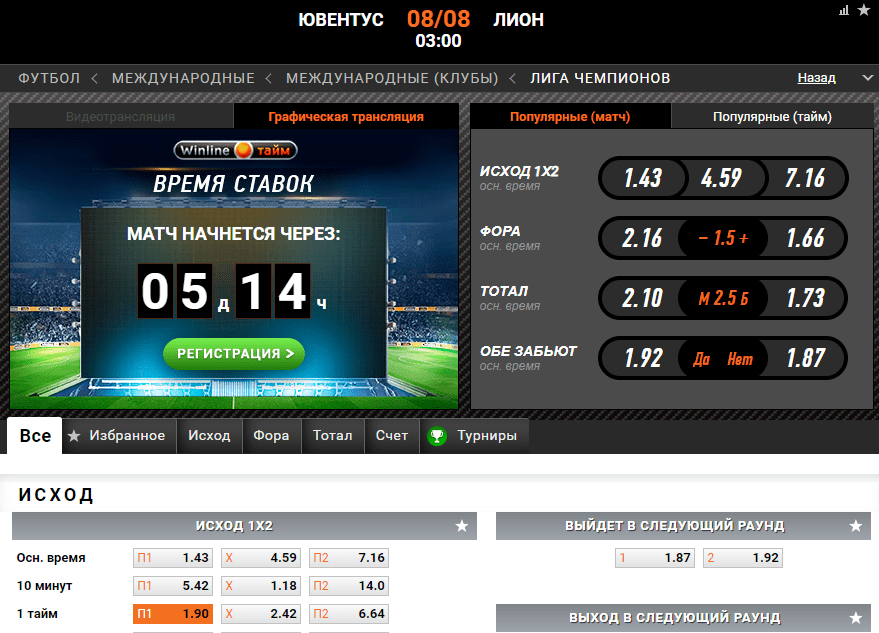
Task: Filter markets by Фора tab
Action: pyautogui.click(x=271, y=436)
